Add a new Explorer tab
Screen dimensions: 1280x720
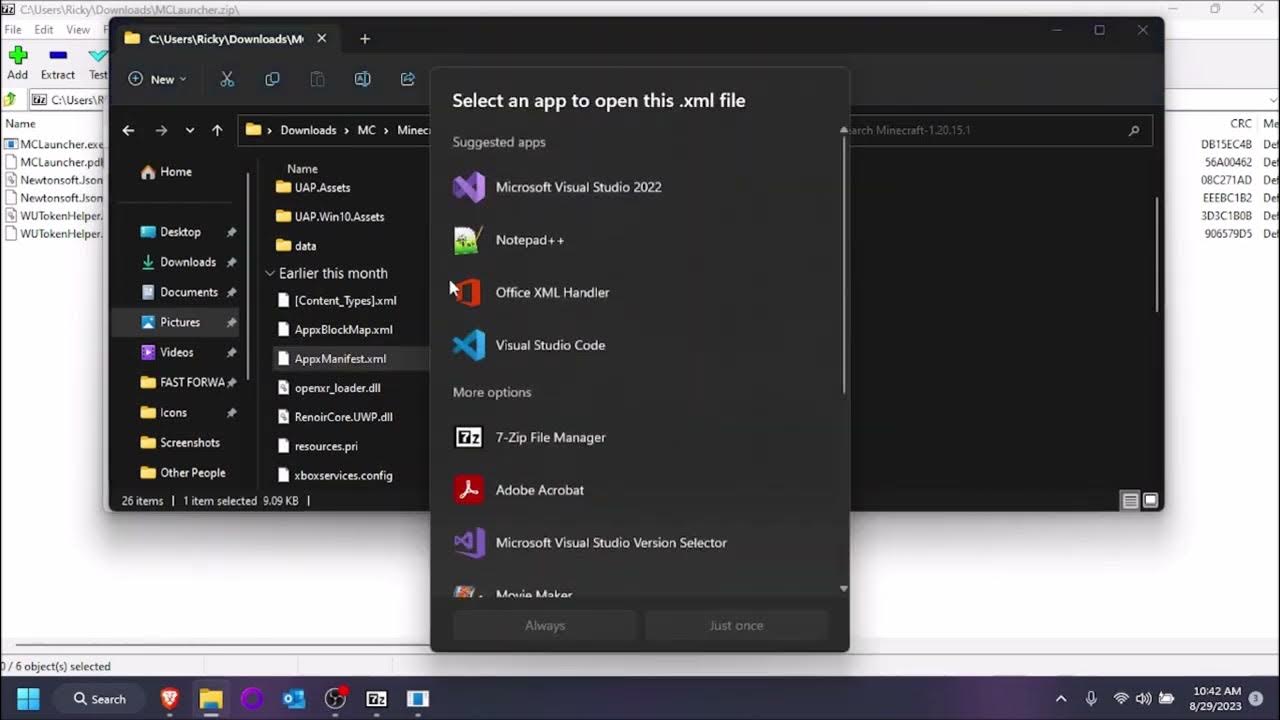click(365, 39)
